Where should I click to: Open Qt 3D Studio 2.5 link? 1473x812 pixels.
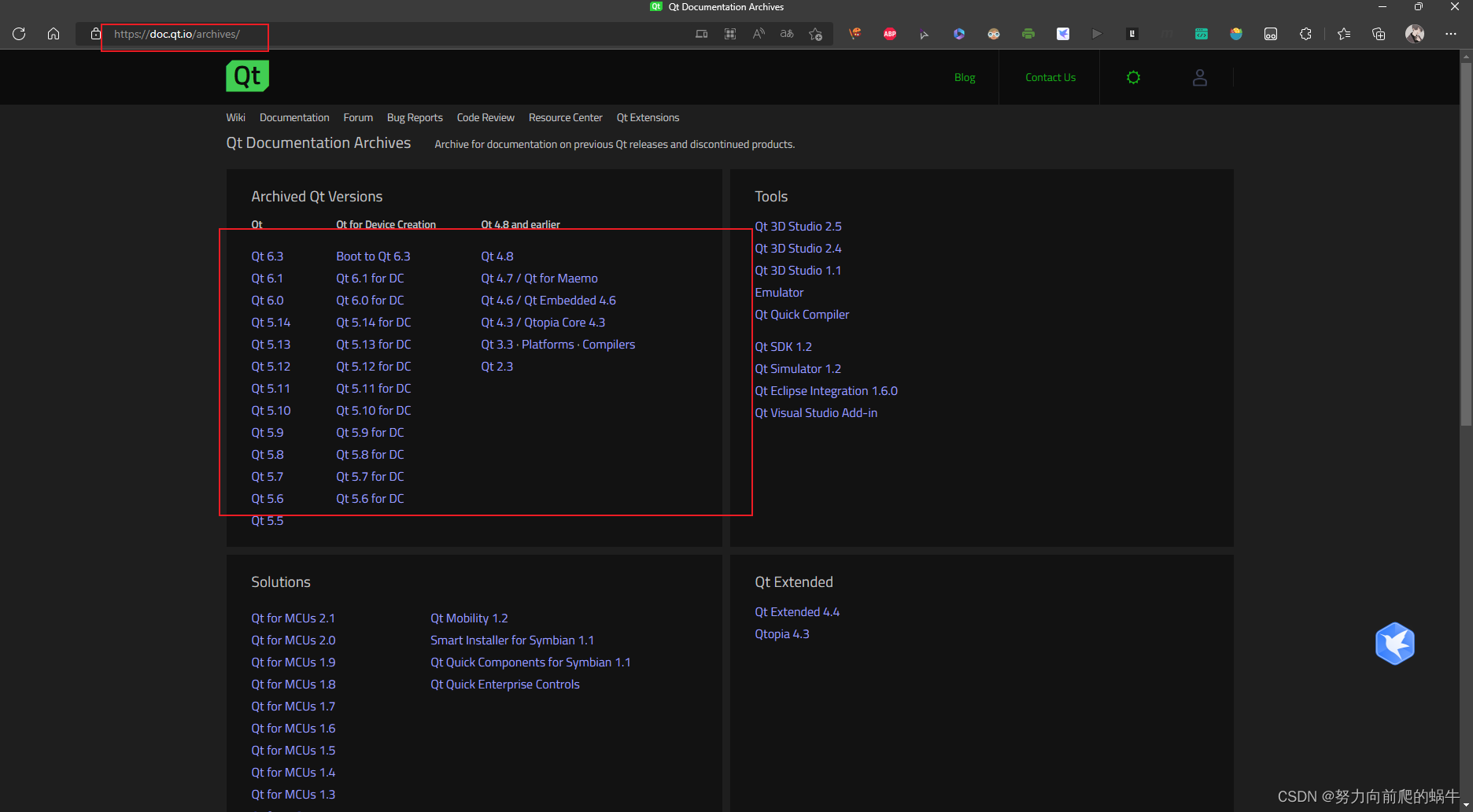pos(798,227)
